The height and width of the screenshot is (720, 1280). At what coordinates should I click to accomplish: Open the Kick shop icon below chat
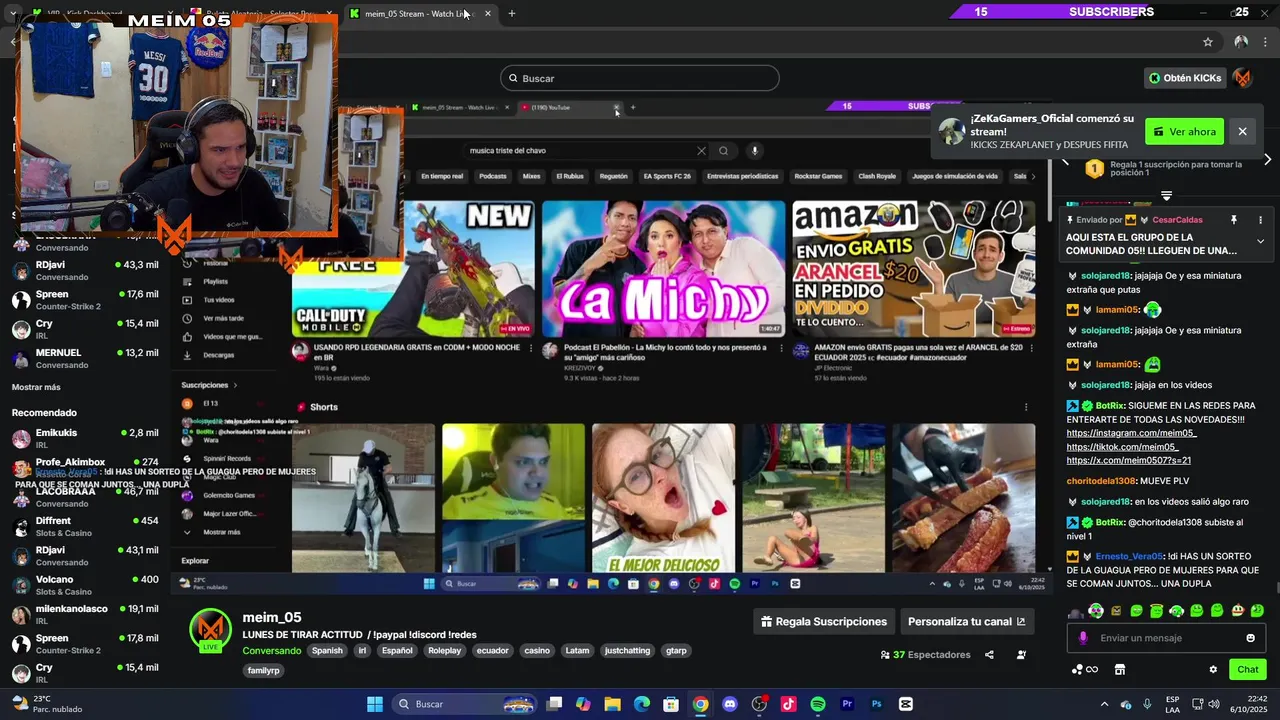[1120, 670]
